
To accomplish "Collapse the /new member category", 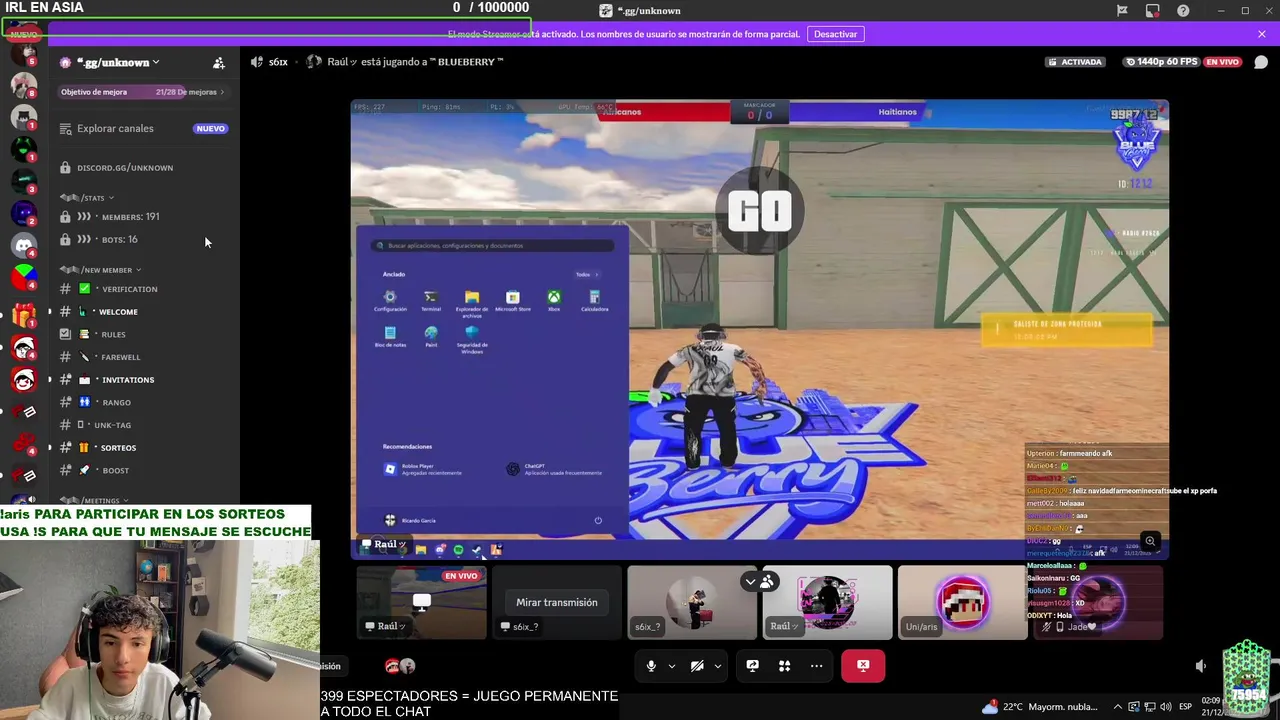I will (x=100, y=270).
